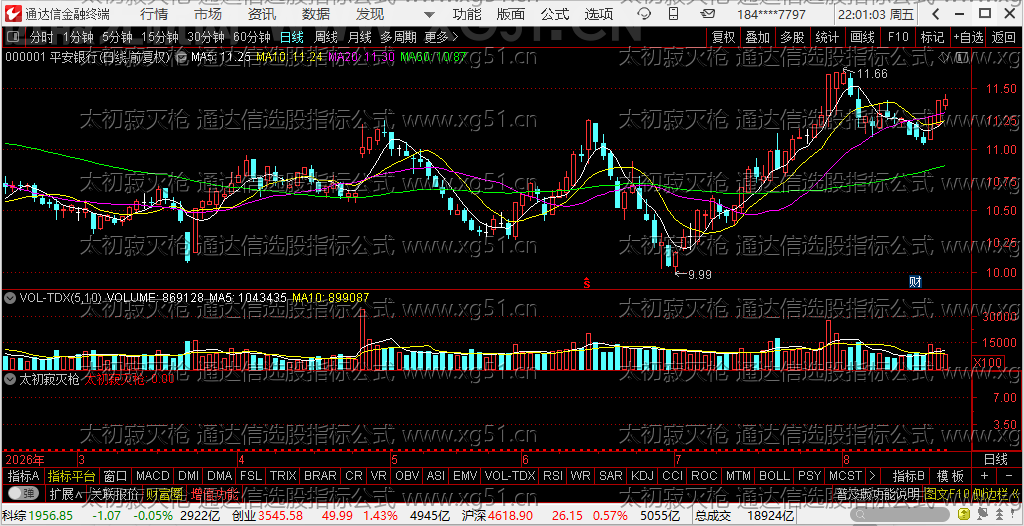
Task: Click the 统计 statistics button
Action: point(827,37)
